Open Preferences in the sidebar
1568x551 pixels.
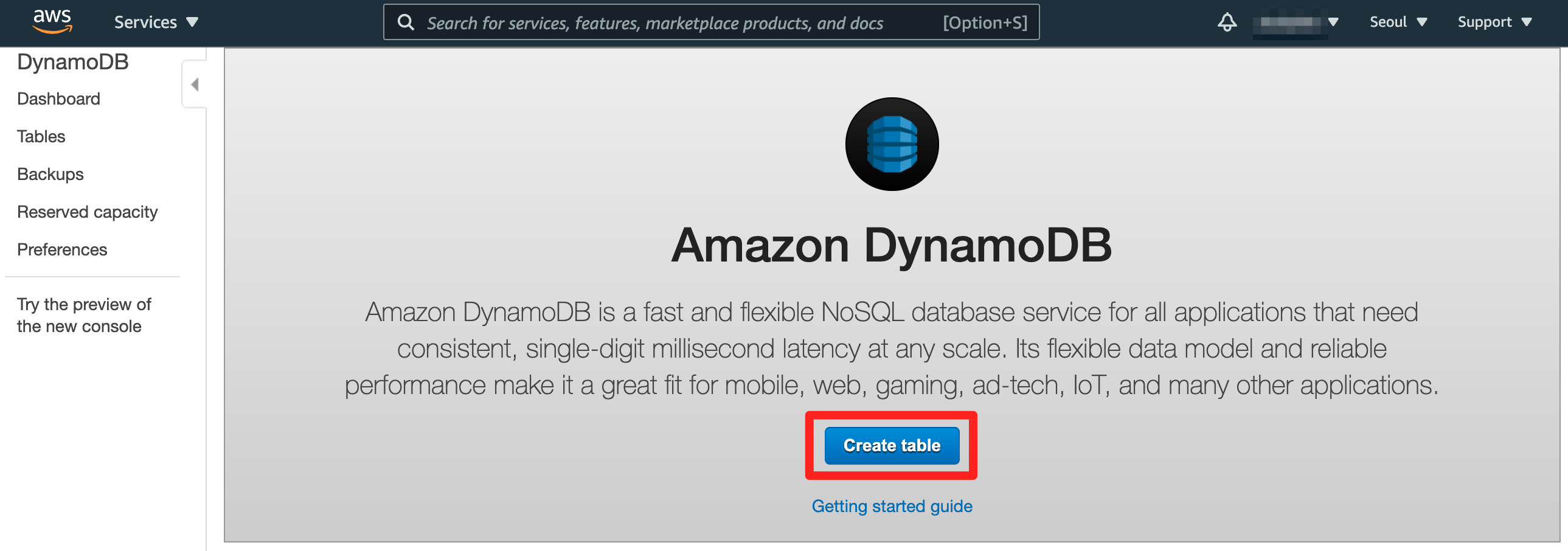click(x=62, y=249)
